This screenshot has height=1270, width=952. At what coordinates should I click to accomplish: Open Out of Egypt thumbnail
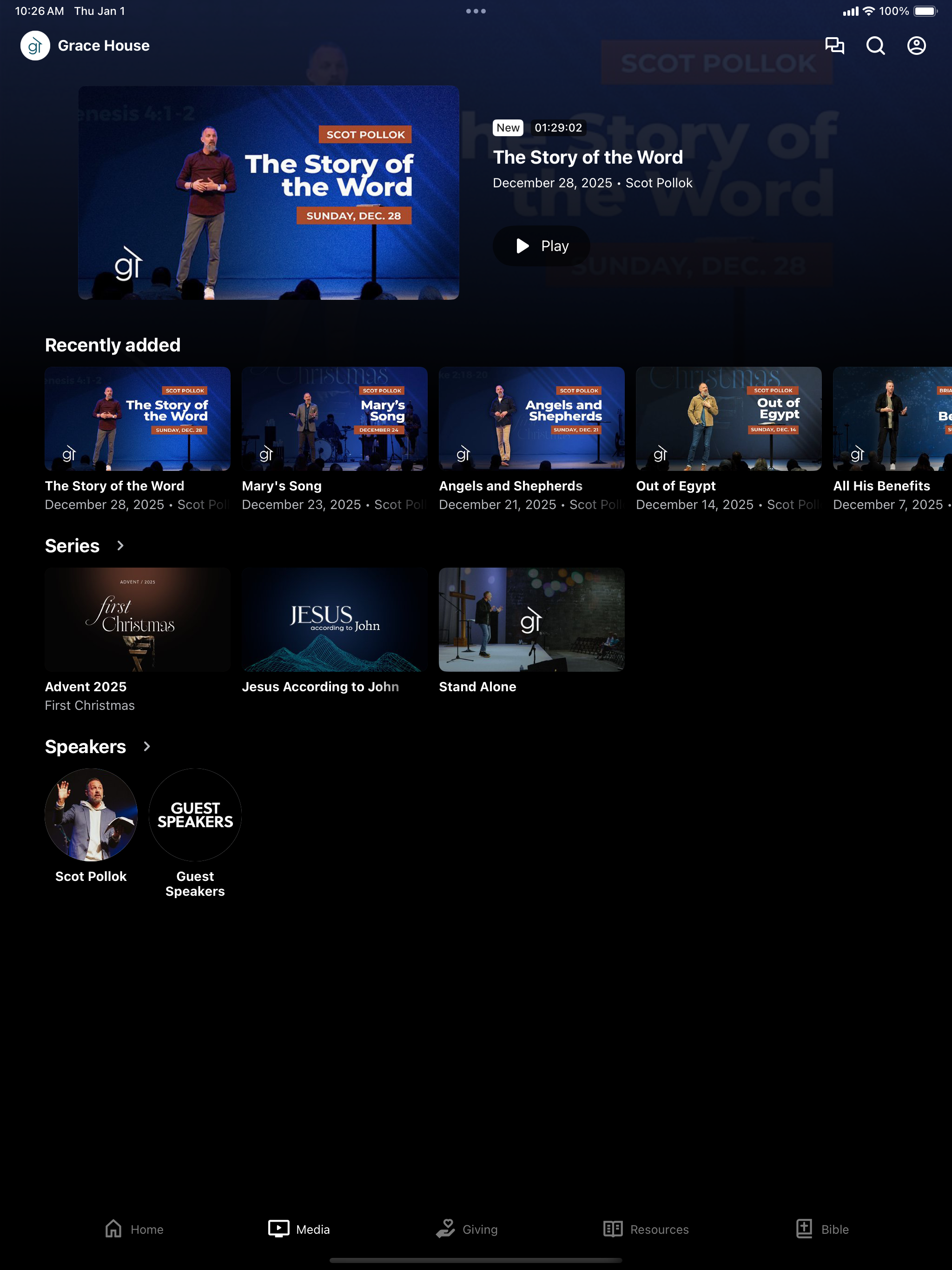click(x=728, y=418)
